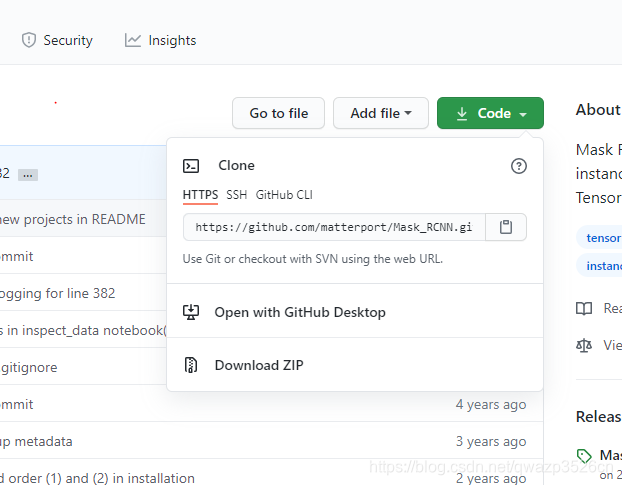Click the Go to file button

click(278, 113)
